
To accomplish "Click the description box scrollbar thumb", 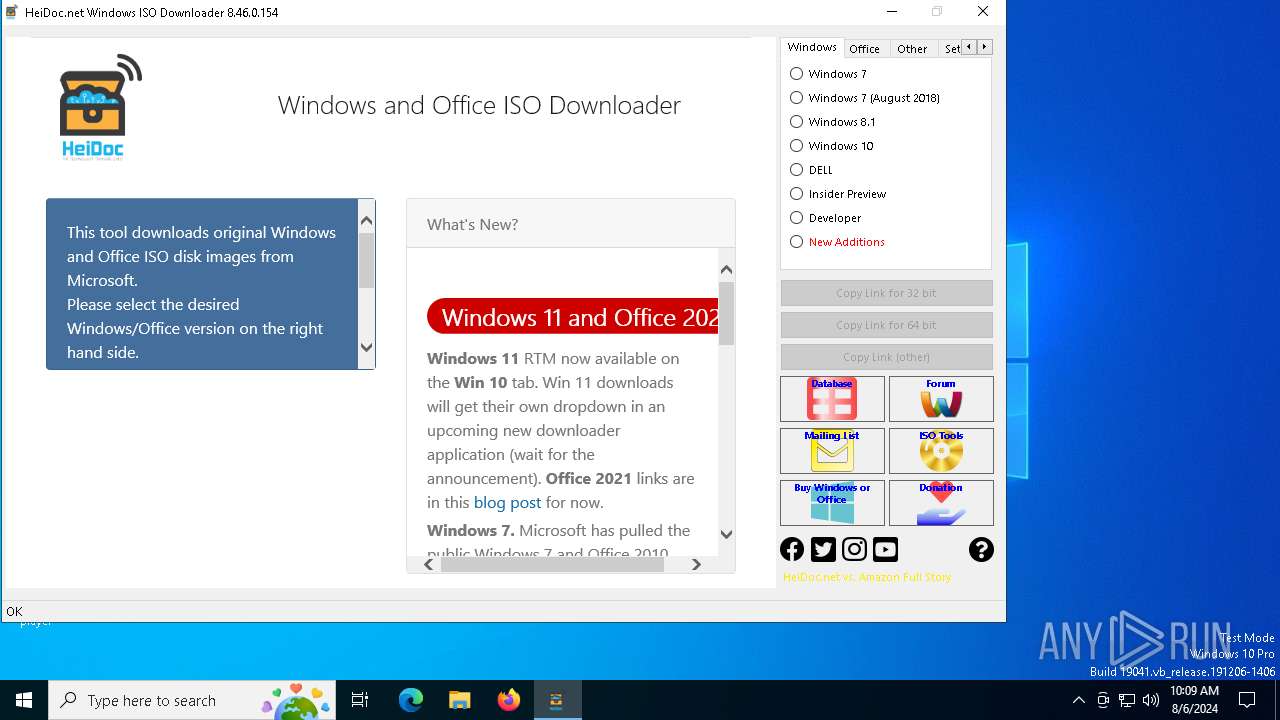I will (366, 260).
